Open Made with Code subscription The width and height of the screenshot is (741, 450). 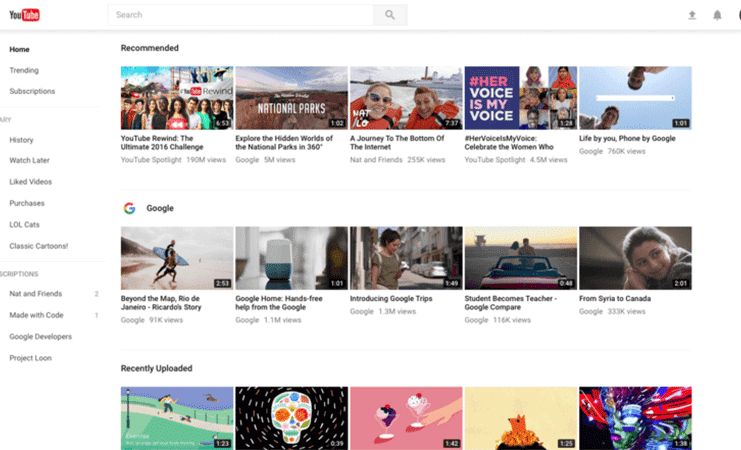[x=36, y=315]
